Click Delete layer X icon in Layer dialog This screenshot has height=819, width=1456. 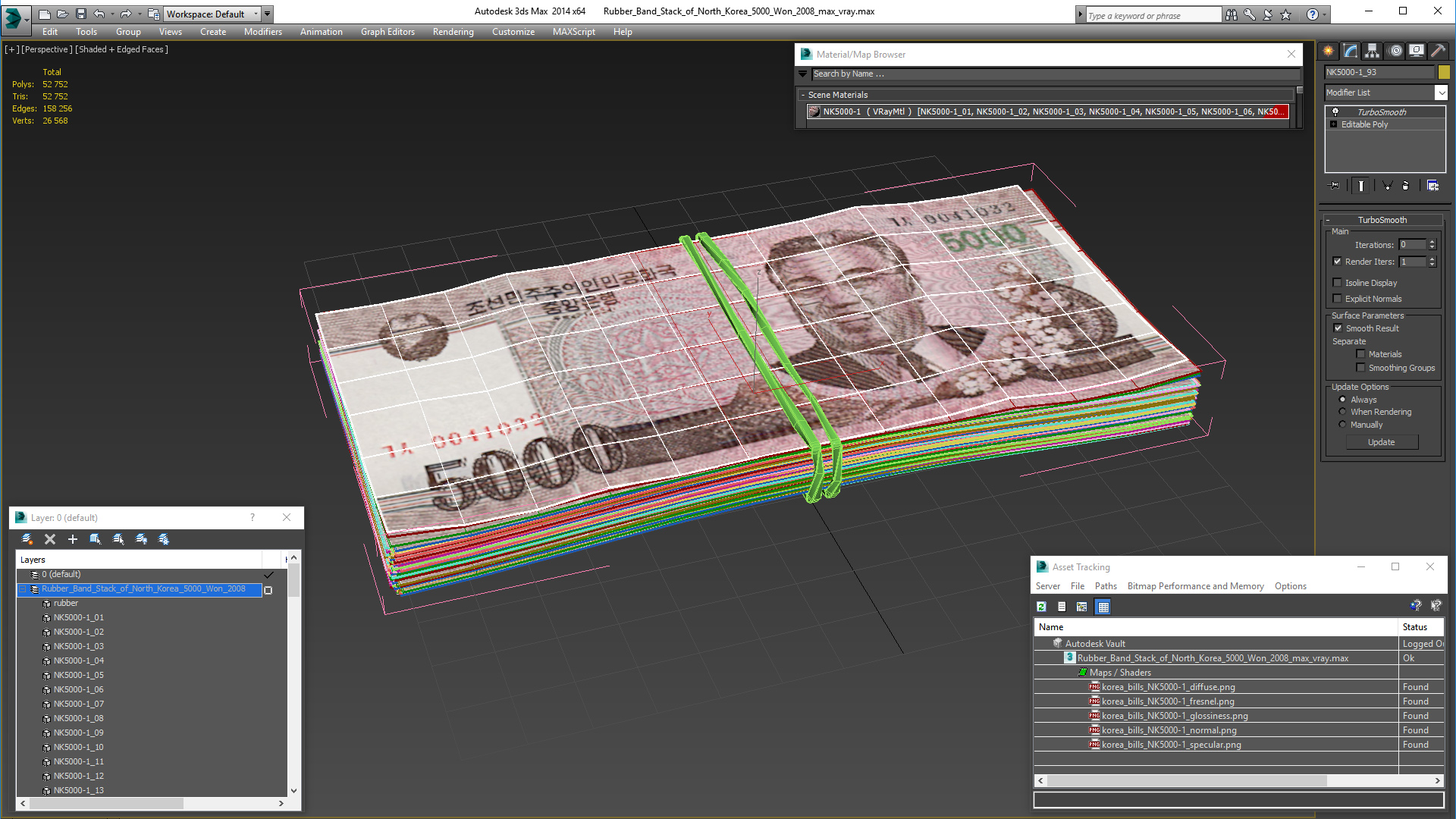coord(50,539)
